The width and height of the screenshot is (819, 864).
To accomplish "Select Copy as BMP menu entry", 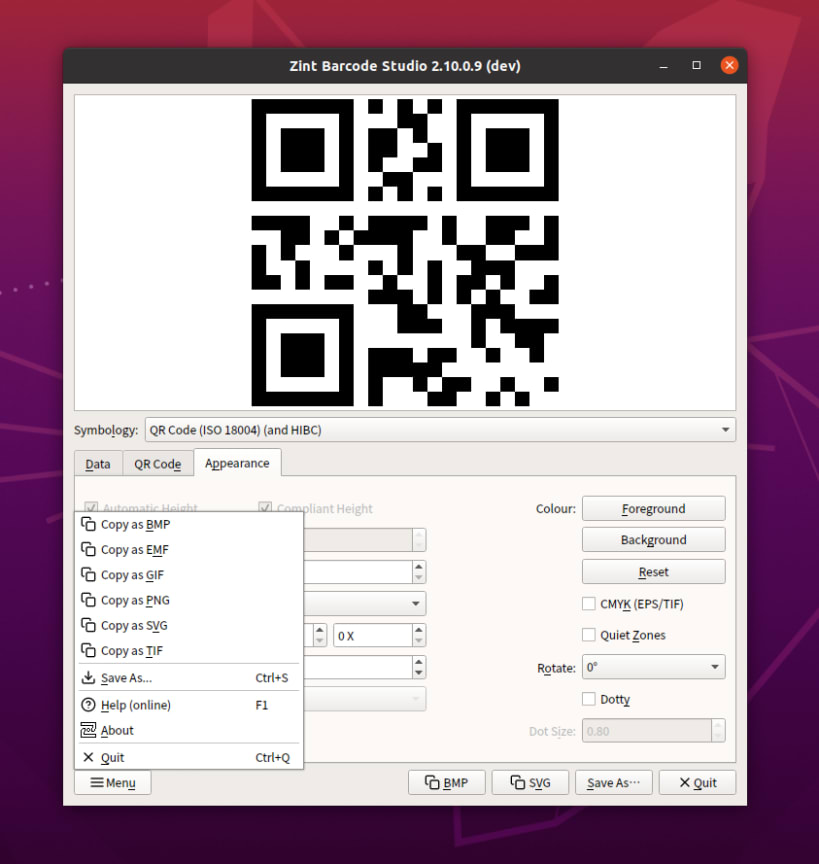I will click(x=189, y=524).
